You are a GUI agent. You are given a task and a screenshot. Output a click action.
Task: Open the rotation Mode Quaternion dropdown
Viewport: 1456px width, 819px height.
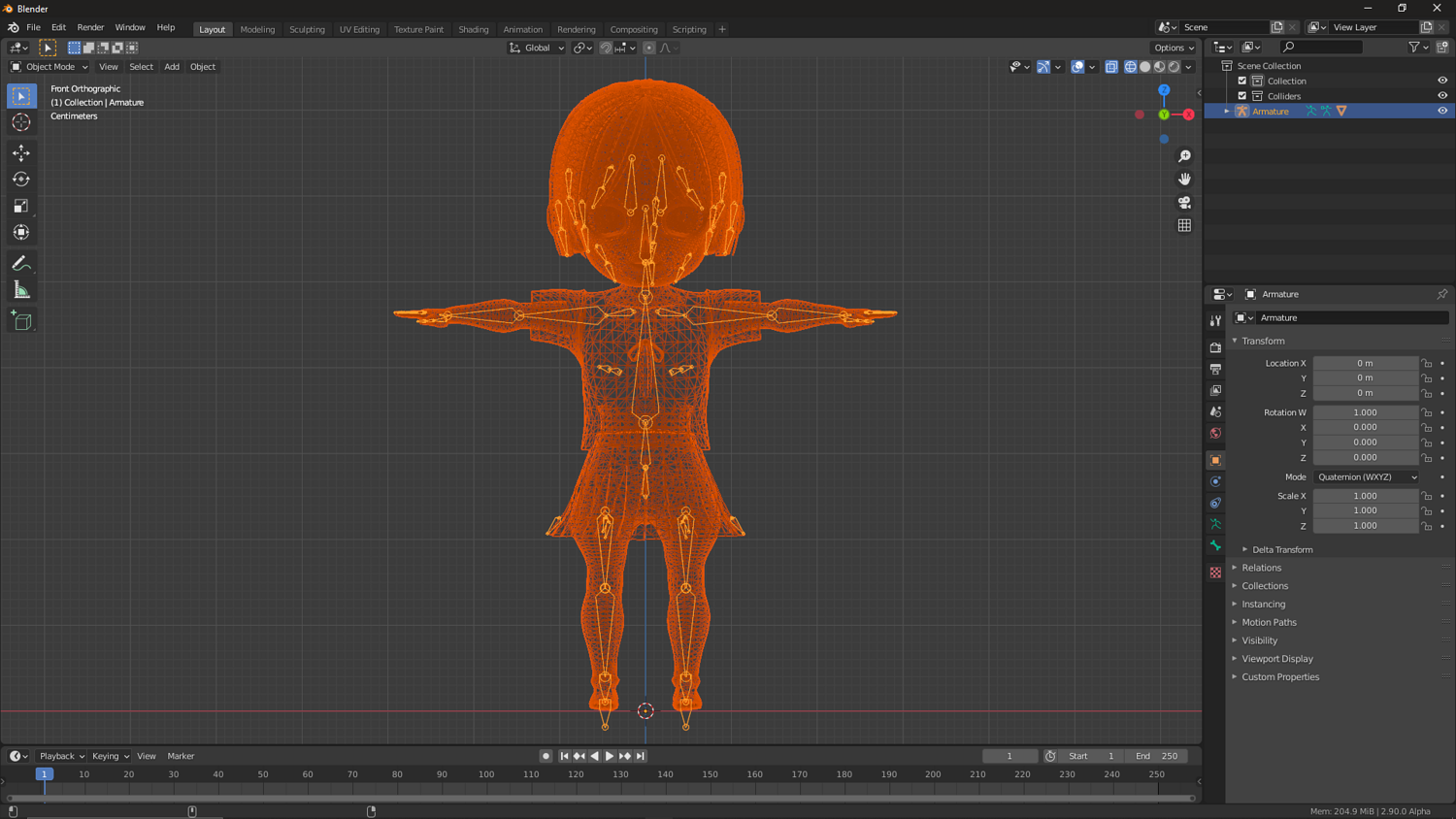click(1366, 477)
